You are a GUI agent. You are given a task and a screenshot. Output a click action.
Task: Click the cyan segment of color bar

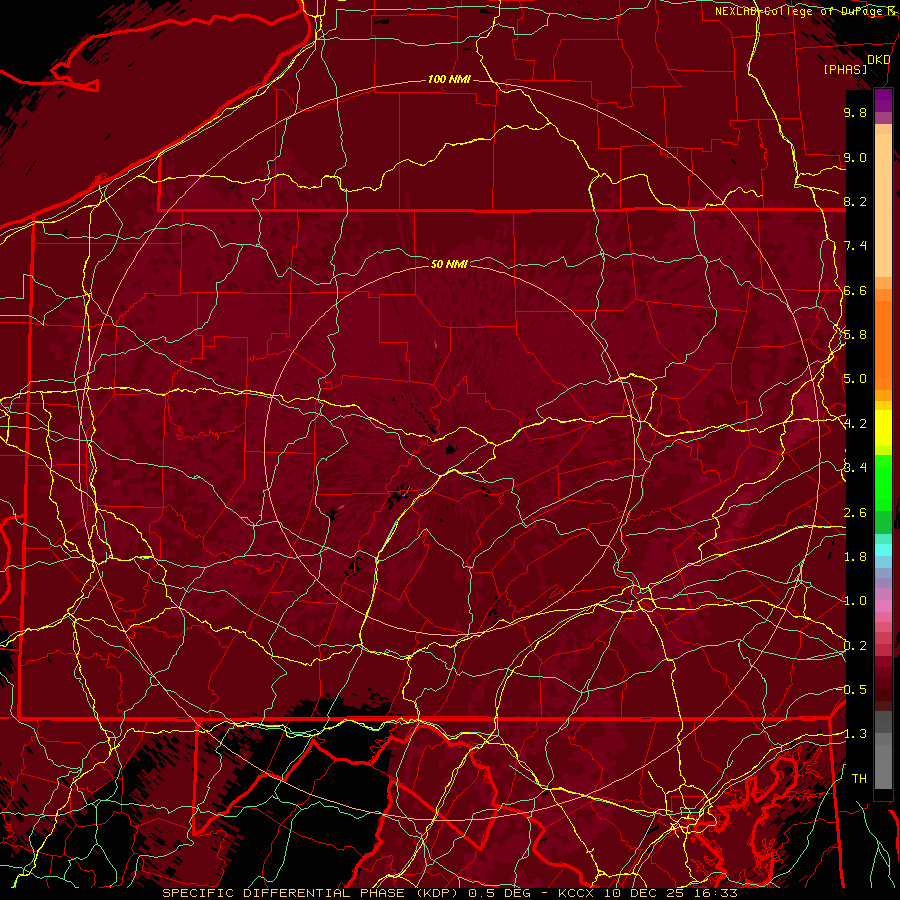click(x=883, y=550)
